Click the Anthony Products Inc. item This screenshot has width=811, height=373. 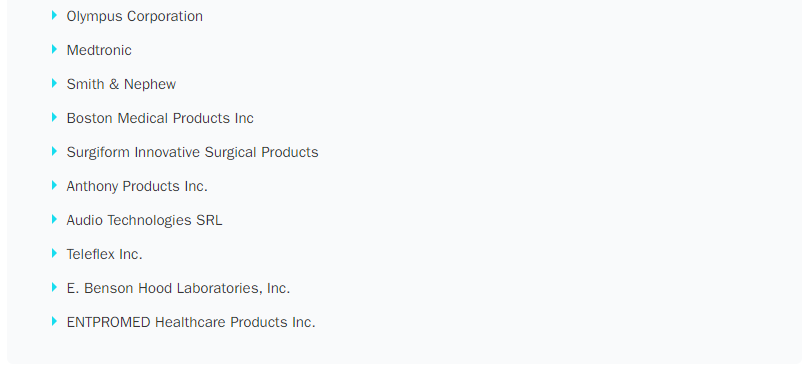tap(137, 186)
